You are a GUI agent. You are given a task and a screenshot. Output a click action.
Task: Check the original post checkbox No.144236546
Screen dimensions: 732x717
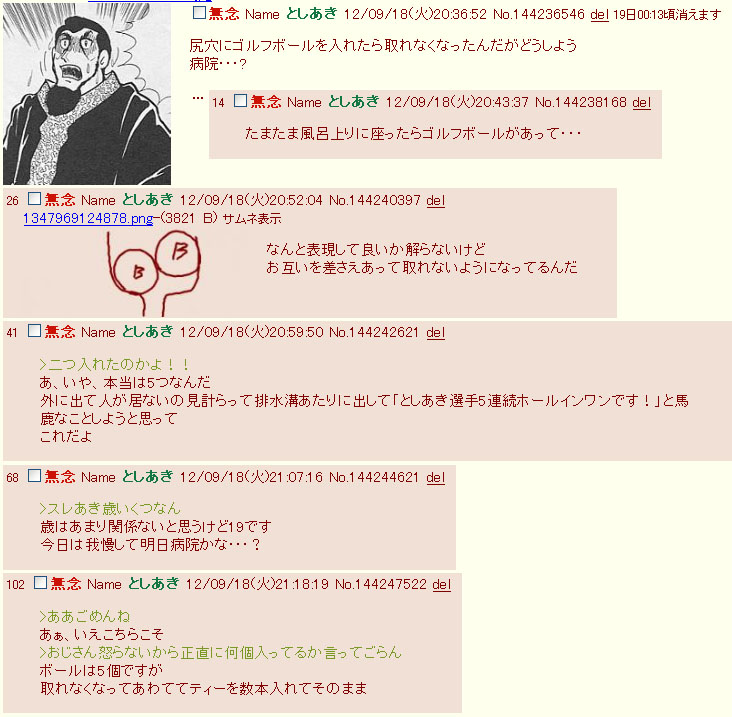[199, 13]
